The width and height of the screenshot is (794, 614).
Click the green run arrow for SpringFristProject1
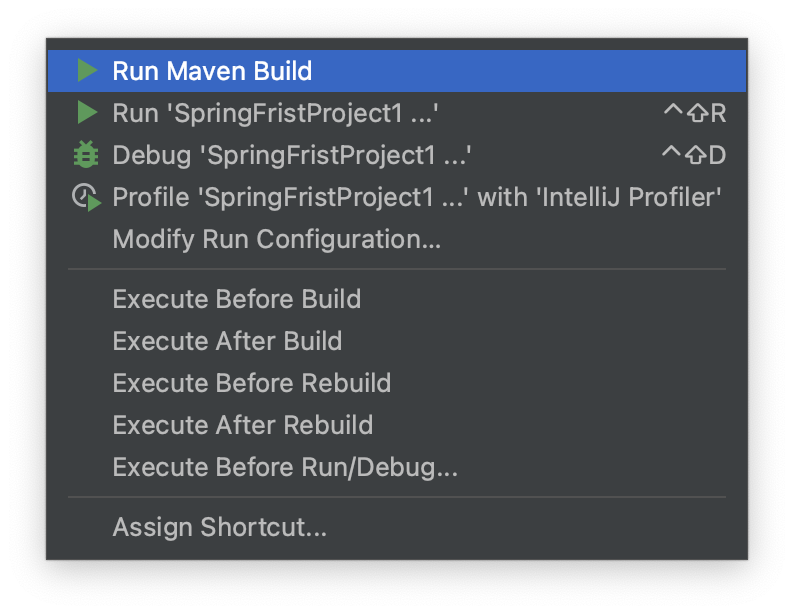[87, 112]
